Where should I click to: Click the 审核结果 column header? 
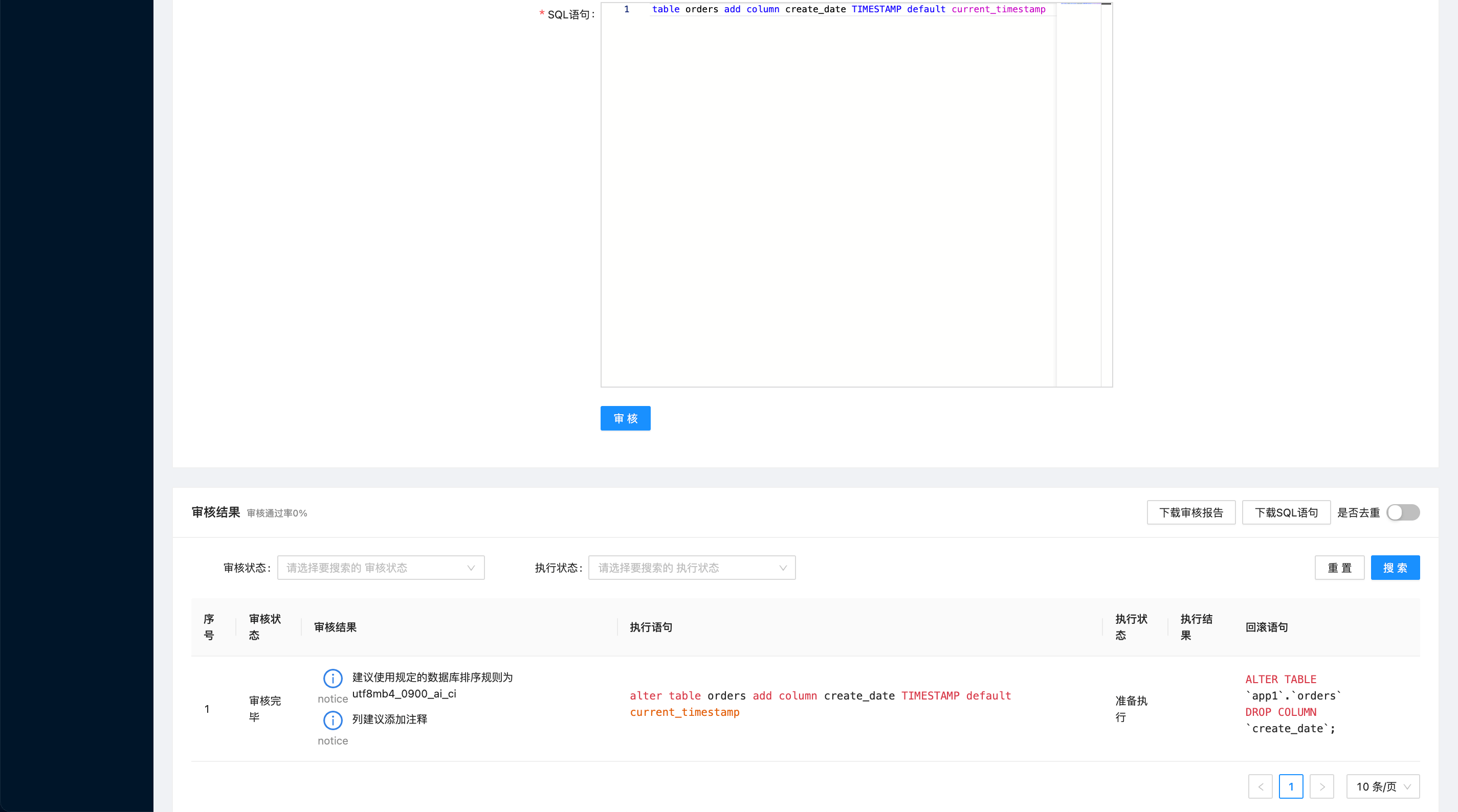tap(335, 627)
